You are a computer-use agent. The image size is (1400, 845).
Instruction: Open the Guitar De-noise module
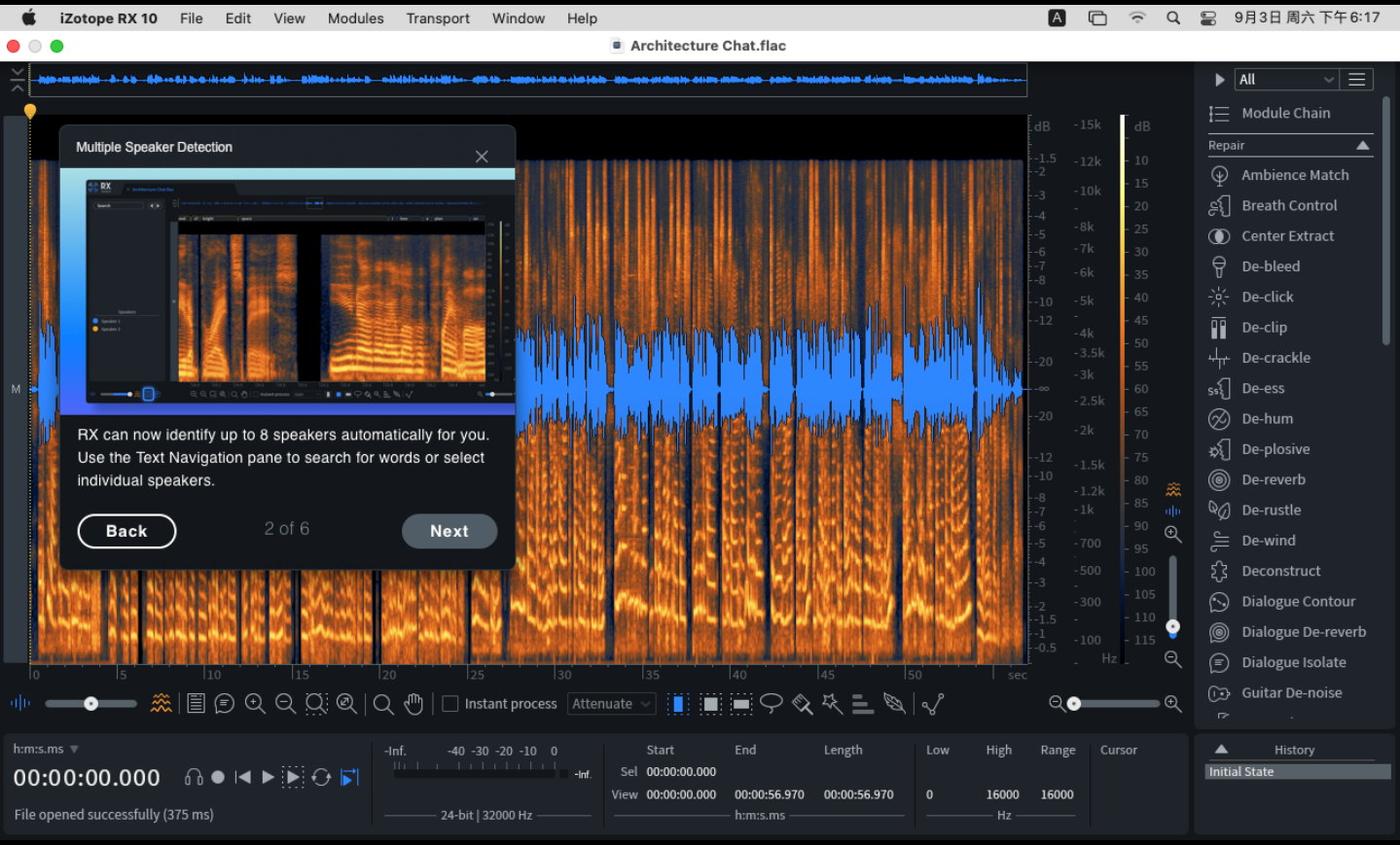click(x=1290, y=693)
